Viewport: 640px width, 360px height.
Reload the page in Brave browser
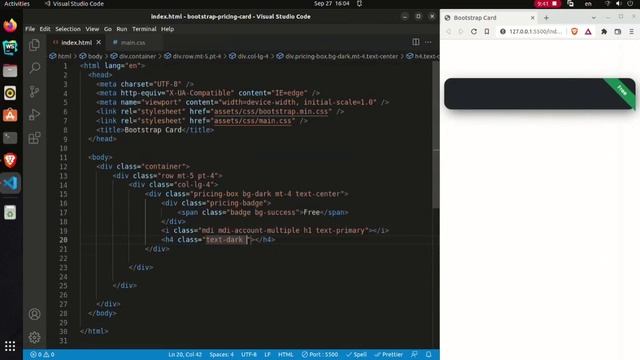point(473,31)
